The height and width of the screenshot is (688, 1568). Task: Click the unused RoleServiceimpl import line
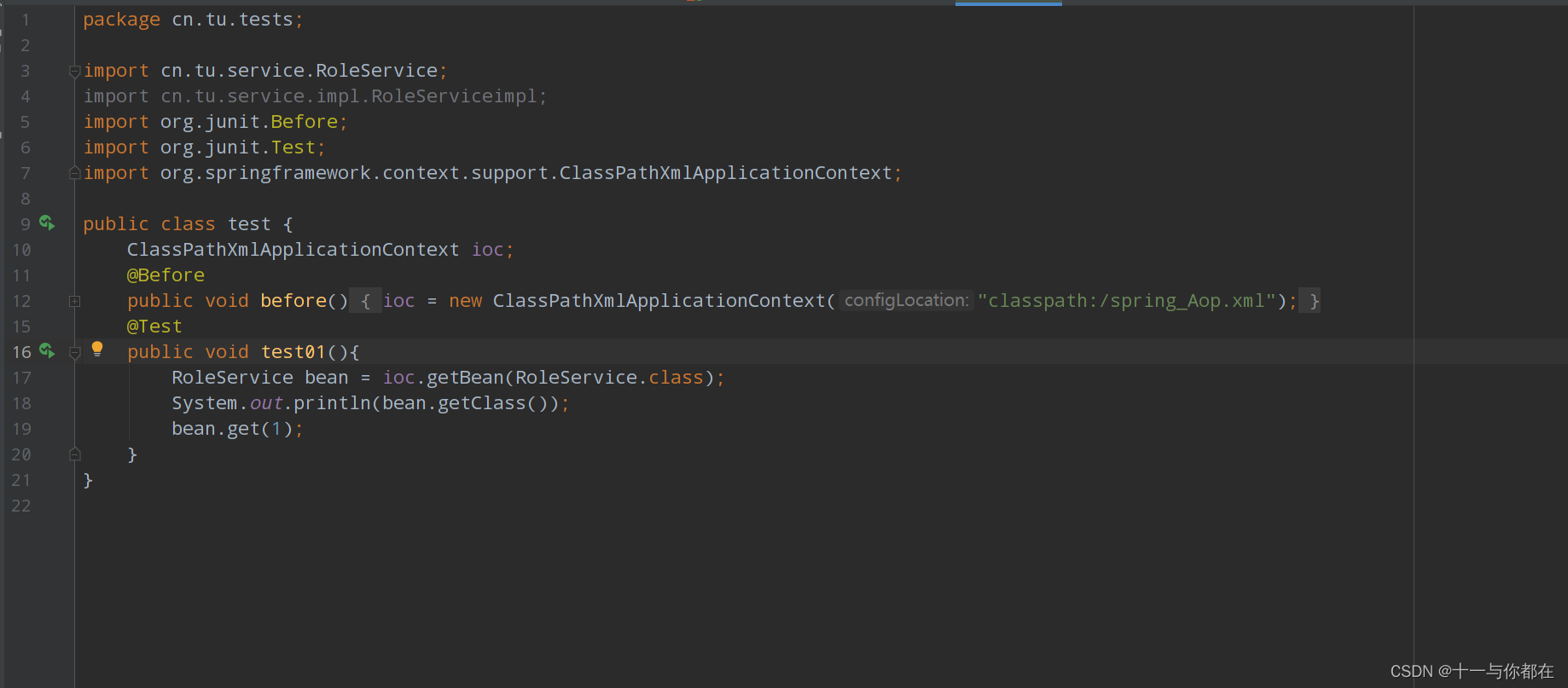315,96
